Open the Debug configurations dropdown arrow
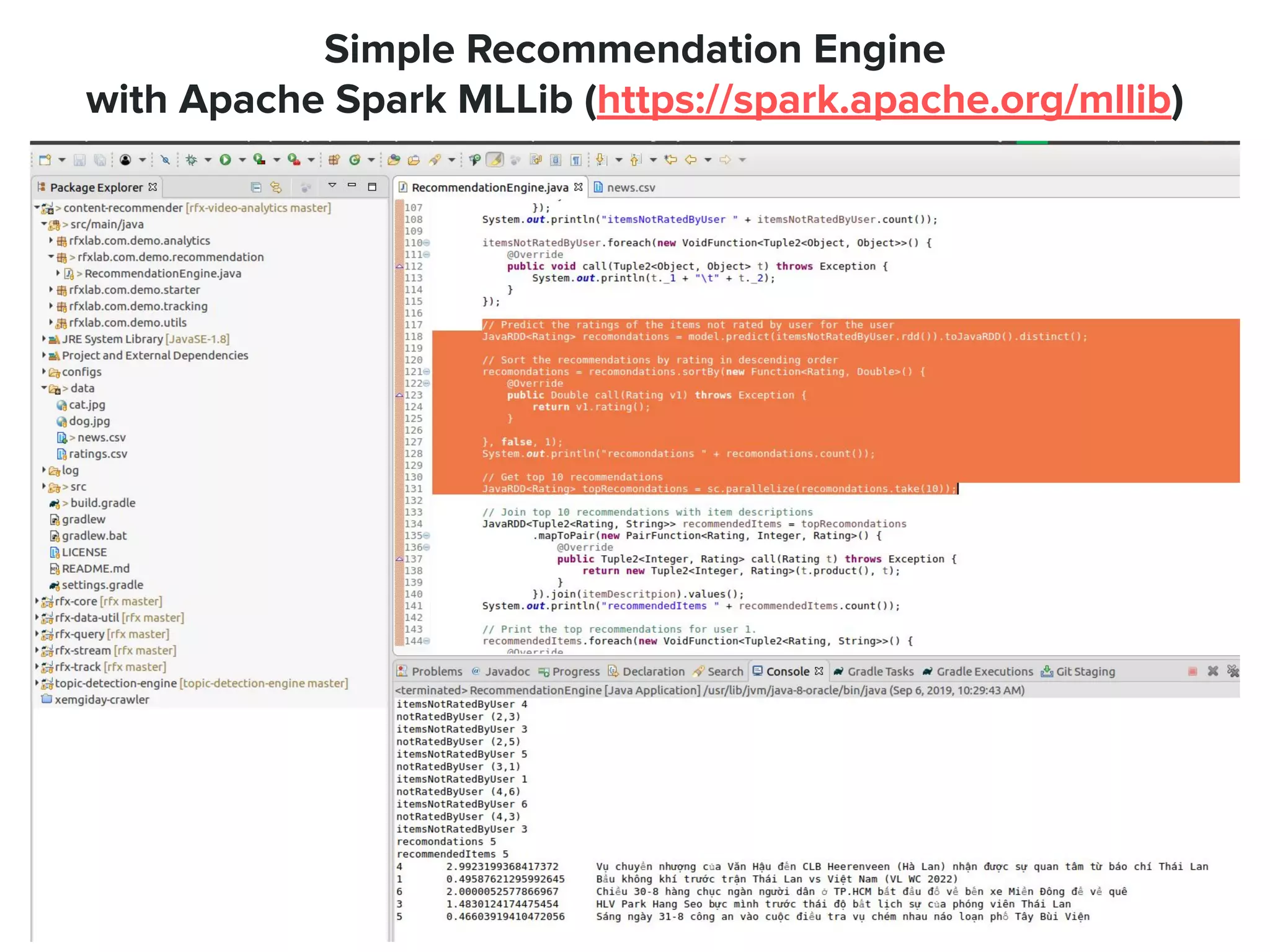 [208, 160]
